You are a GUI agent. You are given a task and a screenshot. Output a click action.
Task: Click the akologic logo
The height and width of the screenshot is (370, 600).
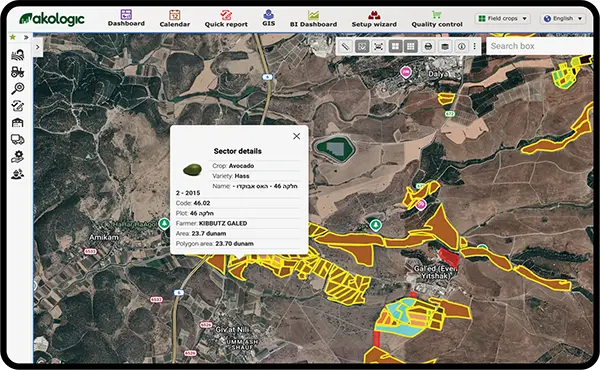click(x=52, y=19)
